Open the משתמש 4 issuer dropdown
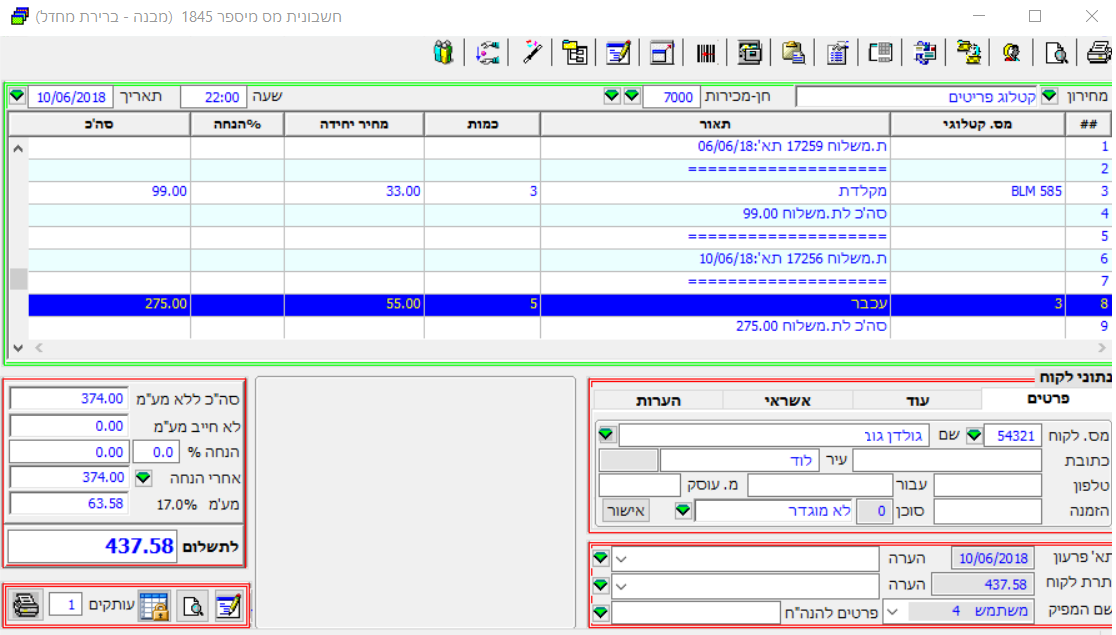The height and width of the screenshot is (635, 1116). tap(893, 612)
